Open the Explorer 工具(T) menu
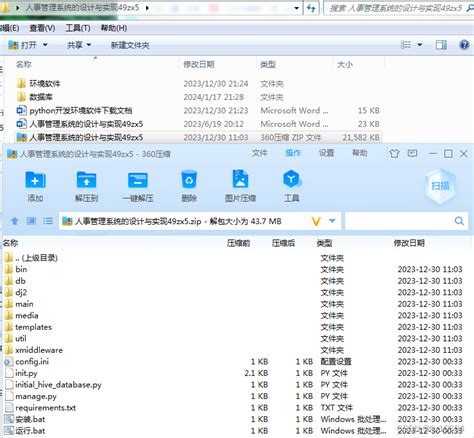The image size is (474, 438). tap(78, 28)
